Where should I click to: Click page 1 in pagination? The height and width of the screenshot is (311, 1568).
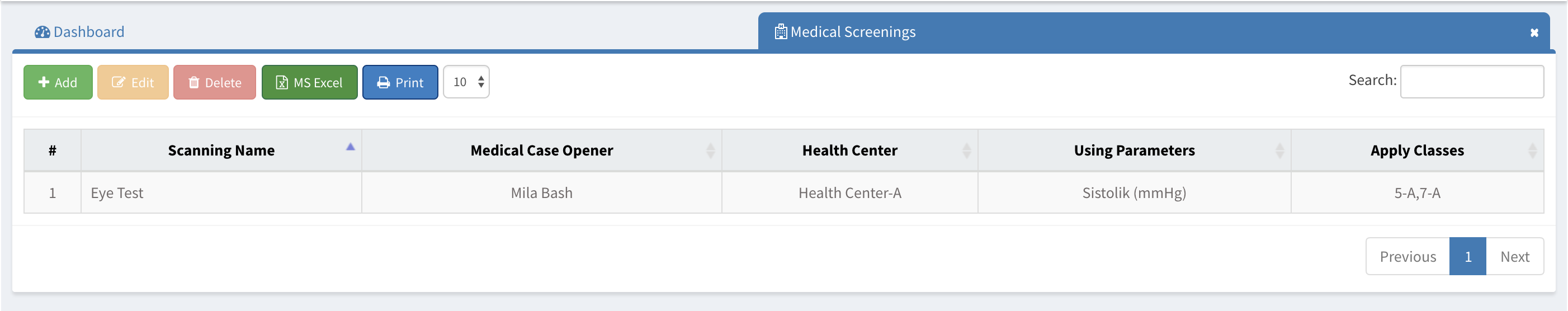coord(1467,256)
